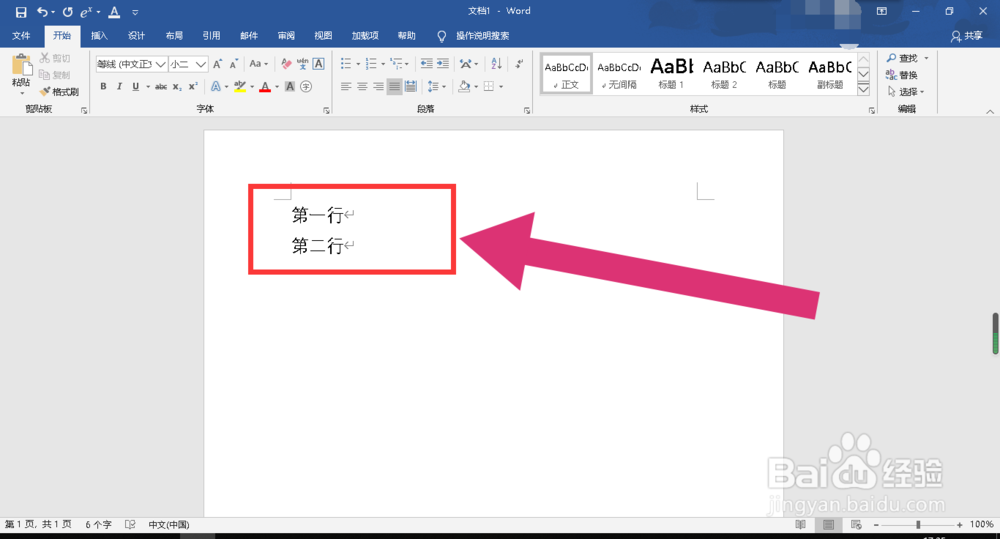
Task: Toggle justify alignment
Action: pyautogui.click(x=395, y=87)
